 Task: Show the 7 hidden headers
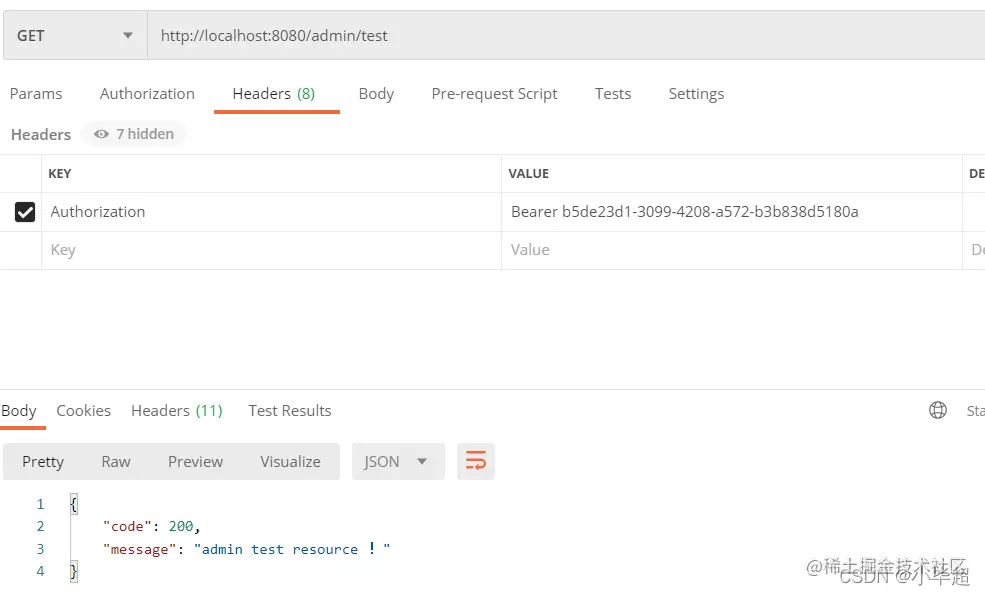(134, 134)
